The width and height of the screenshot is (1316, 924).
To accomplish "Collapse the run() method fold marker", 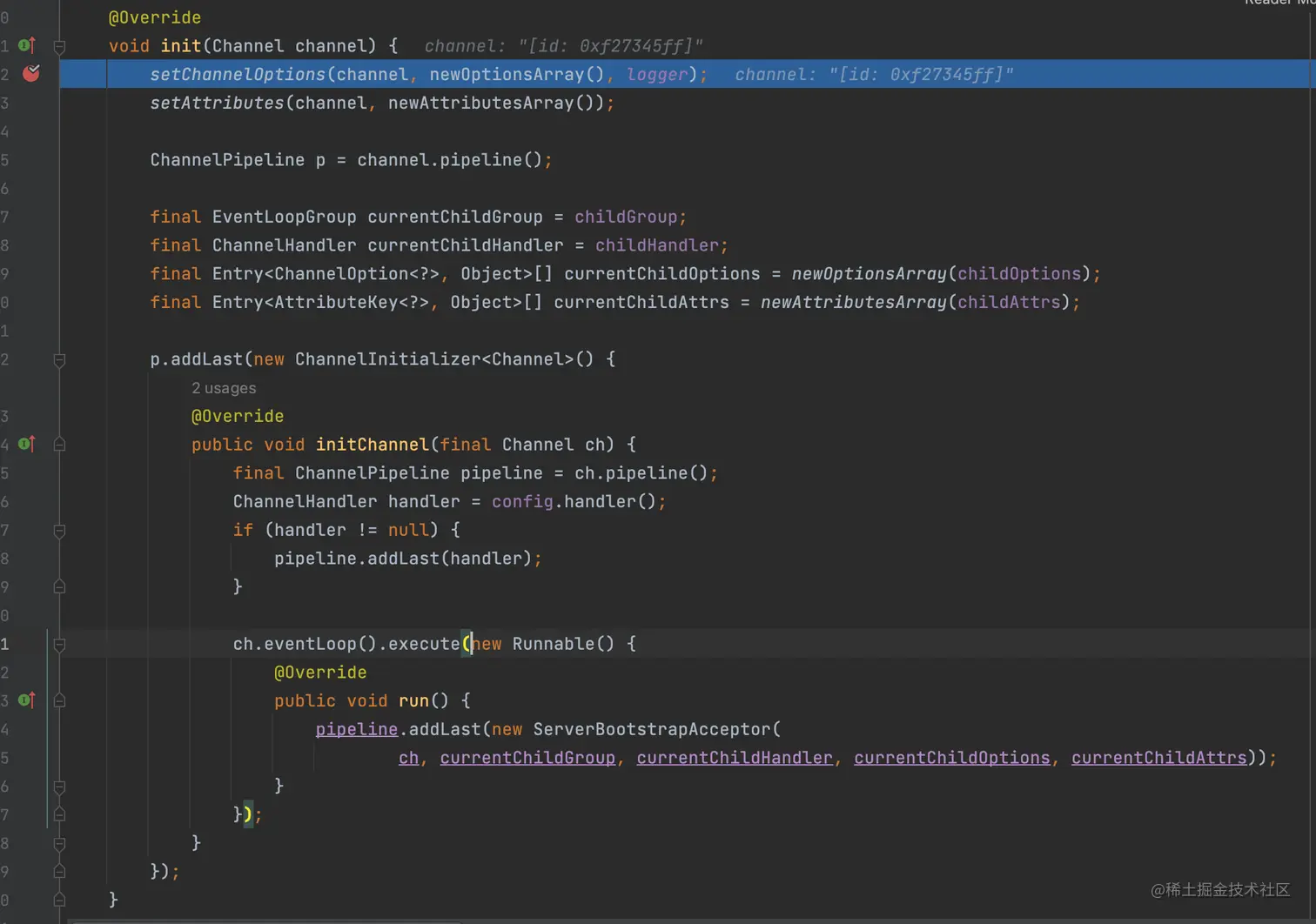I will (x=59, y=700).
